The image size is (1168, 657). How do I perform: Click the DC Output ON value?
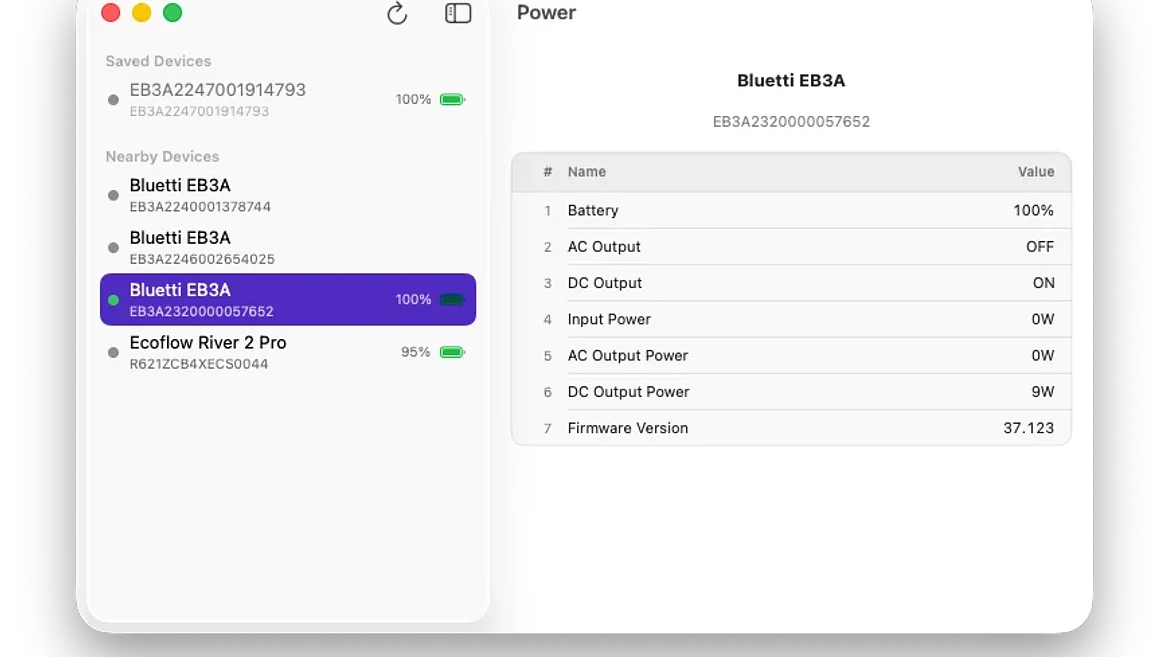(1044, 283)
